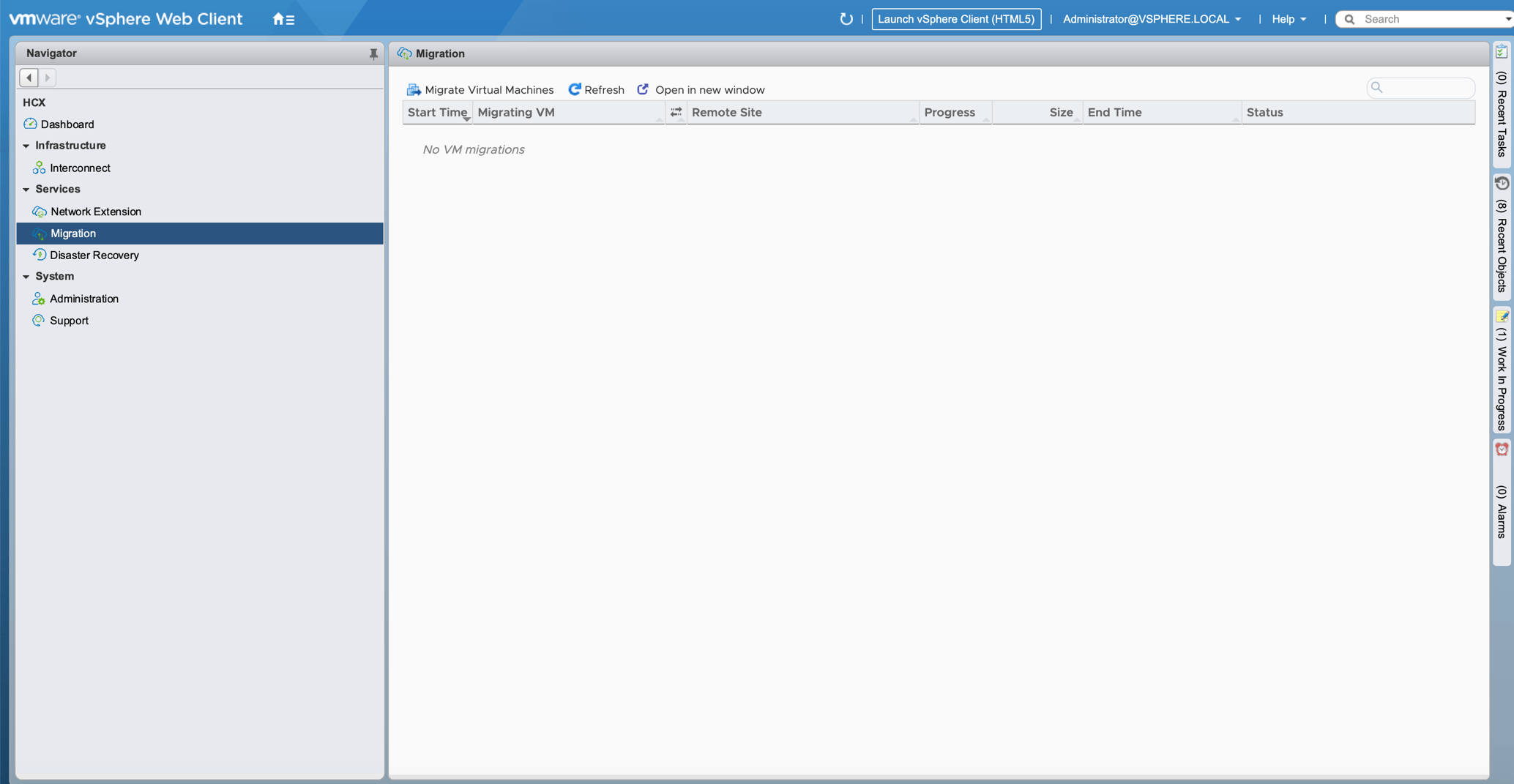Open migration in new window
The height and width of the screenshot is (784, 1514).
pos(701,89)
